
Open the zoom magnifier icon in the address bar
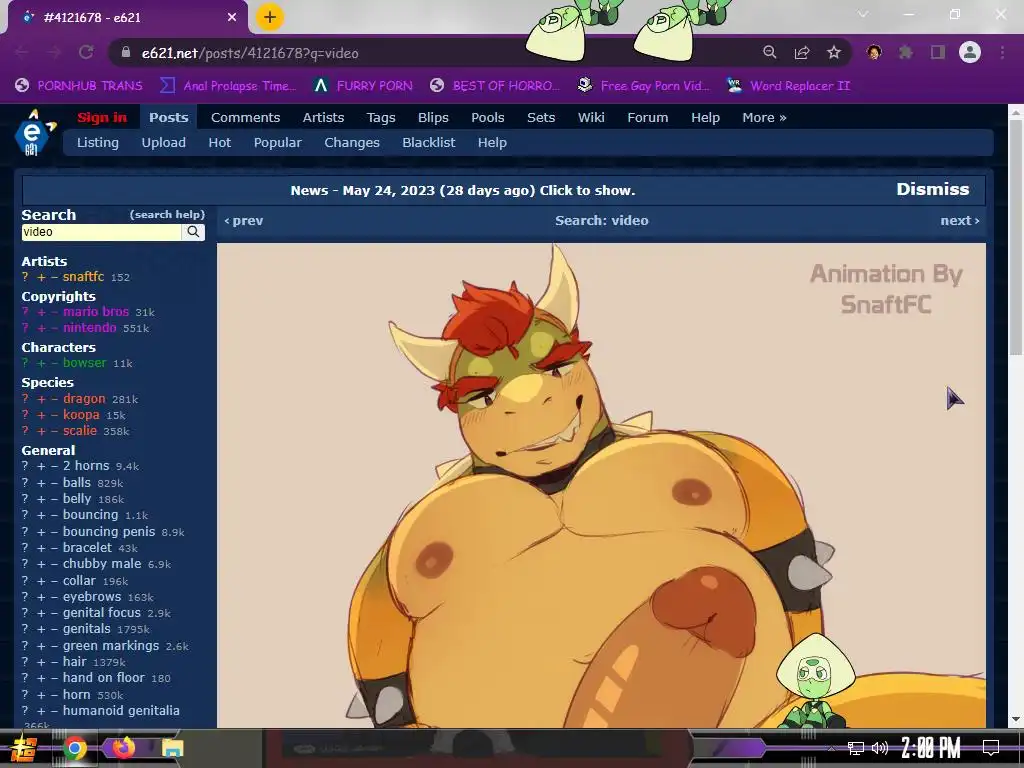point(770,52)
